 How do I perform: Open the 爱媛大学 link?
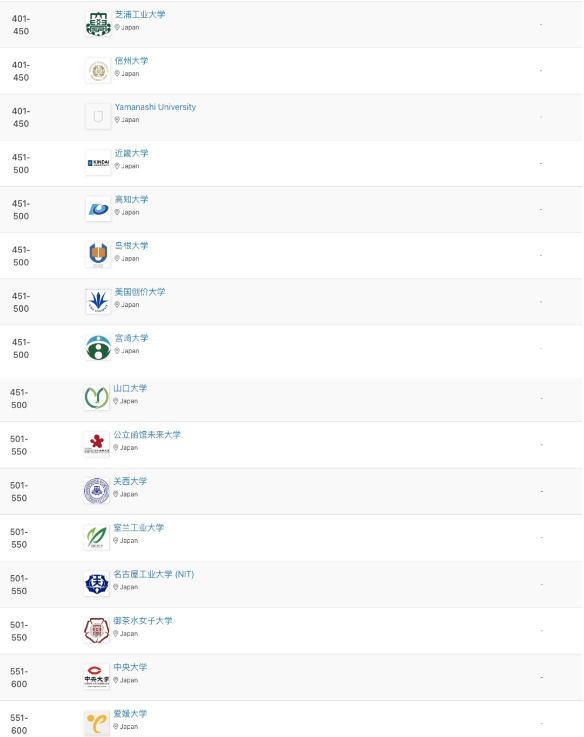(x=130, y=714)
